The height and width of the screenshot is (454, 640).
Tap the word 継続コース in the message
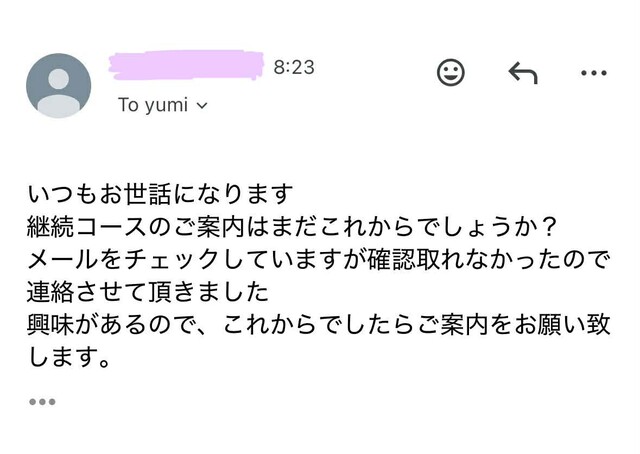click(x=87, y=227)
